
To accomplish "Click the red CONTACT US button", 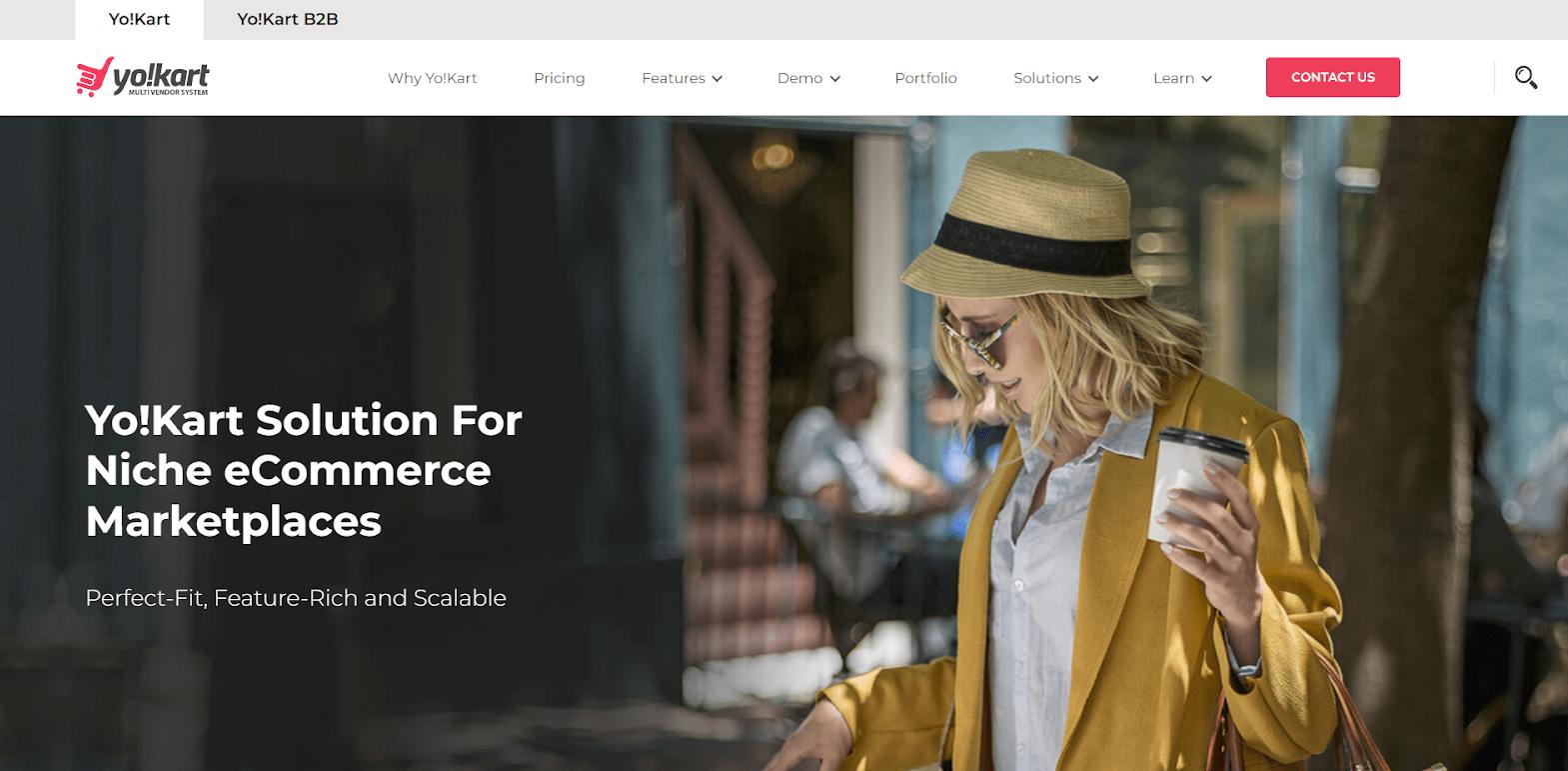I will tap(1332, 77).
